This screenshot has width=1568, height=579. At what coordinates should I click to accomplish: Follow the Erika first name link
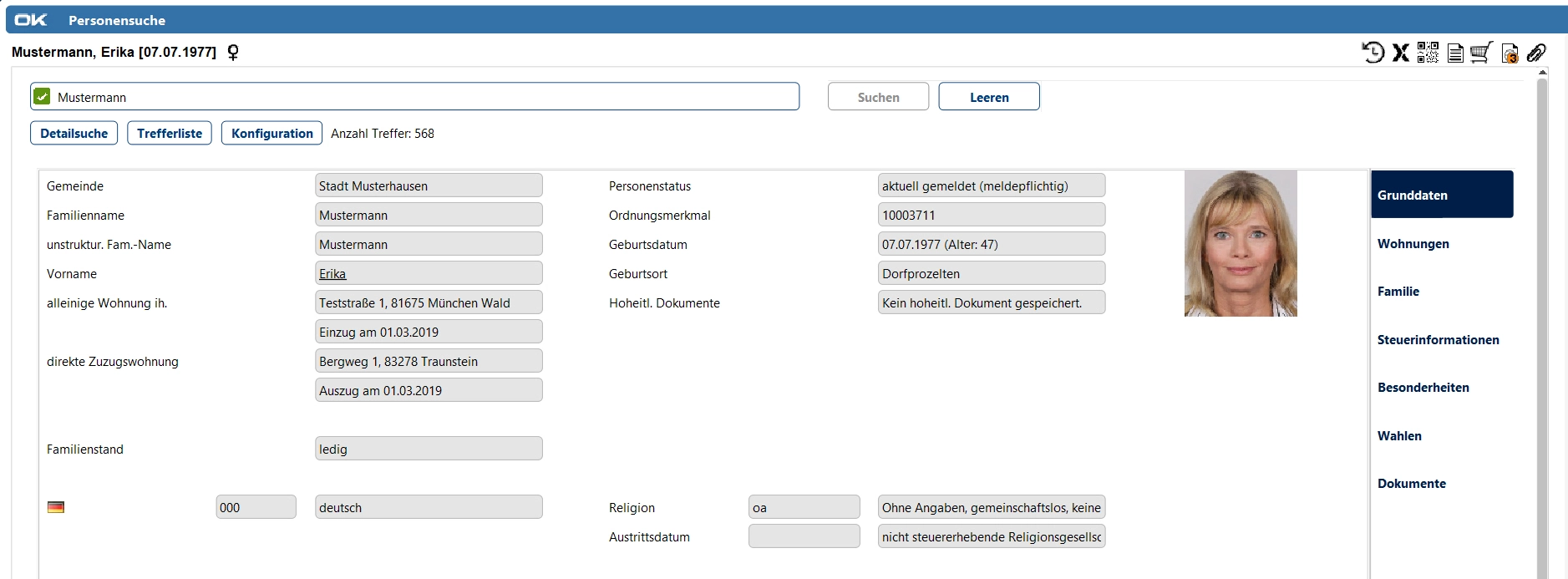pyautogui.click(x=332, y=274)
